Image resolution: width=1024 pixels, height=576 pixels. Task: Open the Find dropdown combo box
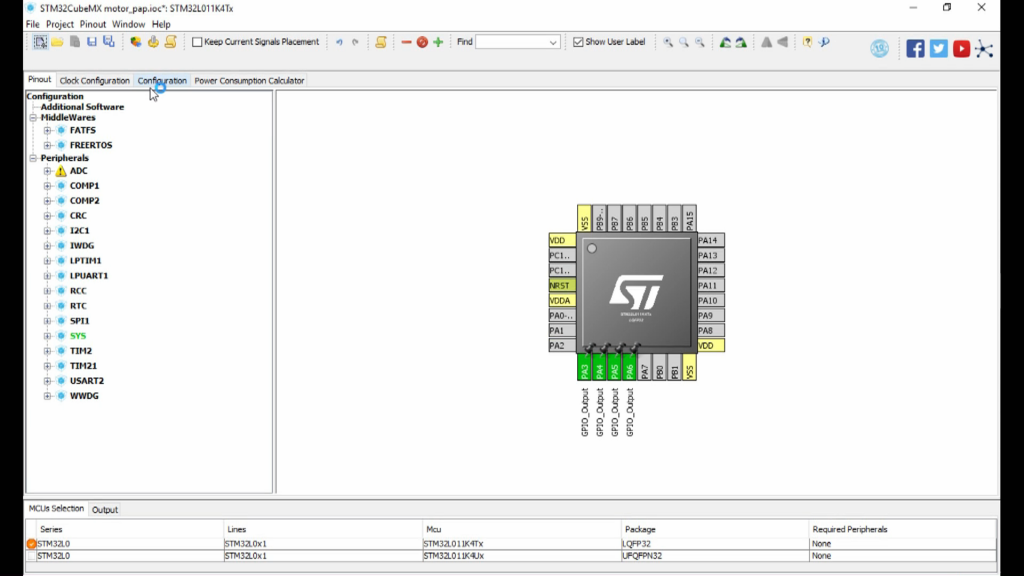point(553,42)
